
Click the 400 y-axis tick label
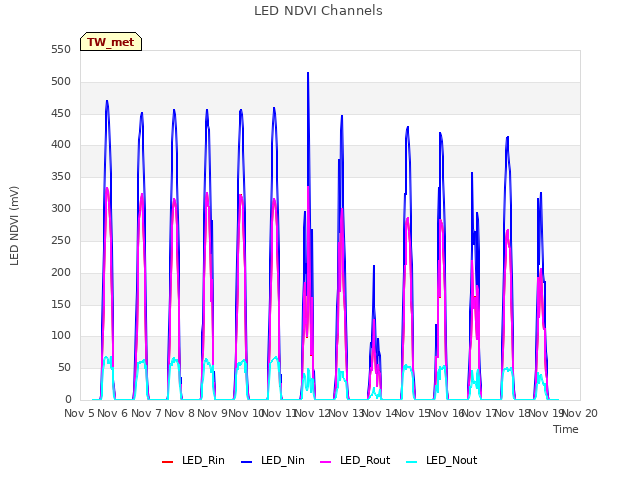pyautogui.click(x=61, y=145)
